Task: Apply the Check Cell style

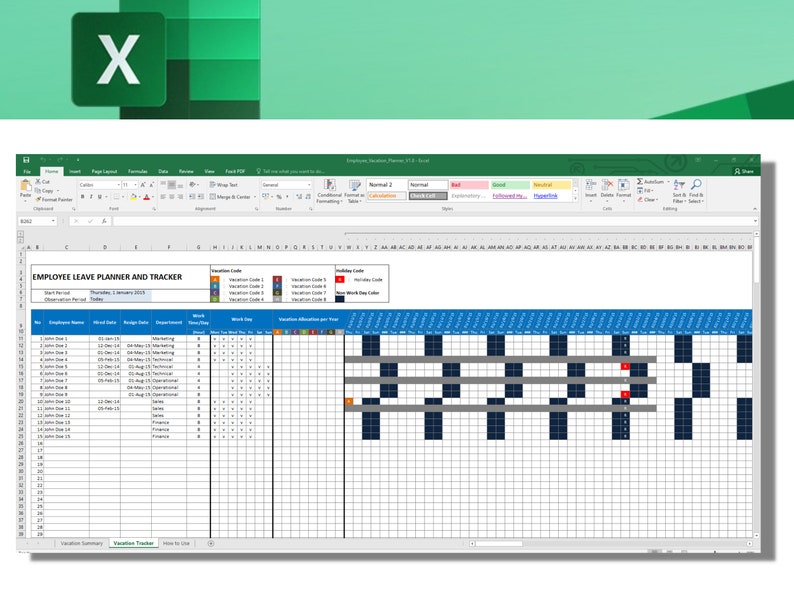Action: (428, 196)
